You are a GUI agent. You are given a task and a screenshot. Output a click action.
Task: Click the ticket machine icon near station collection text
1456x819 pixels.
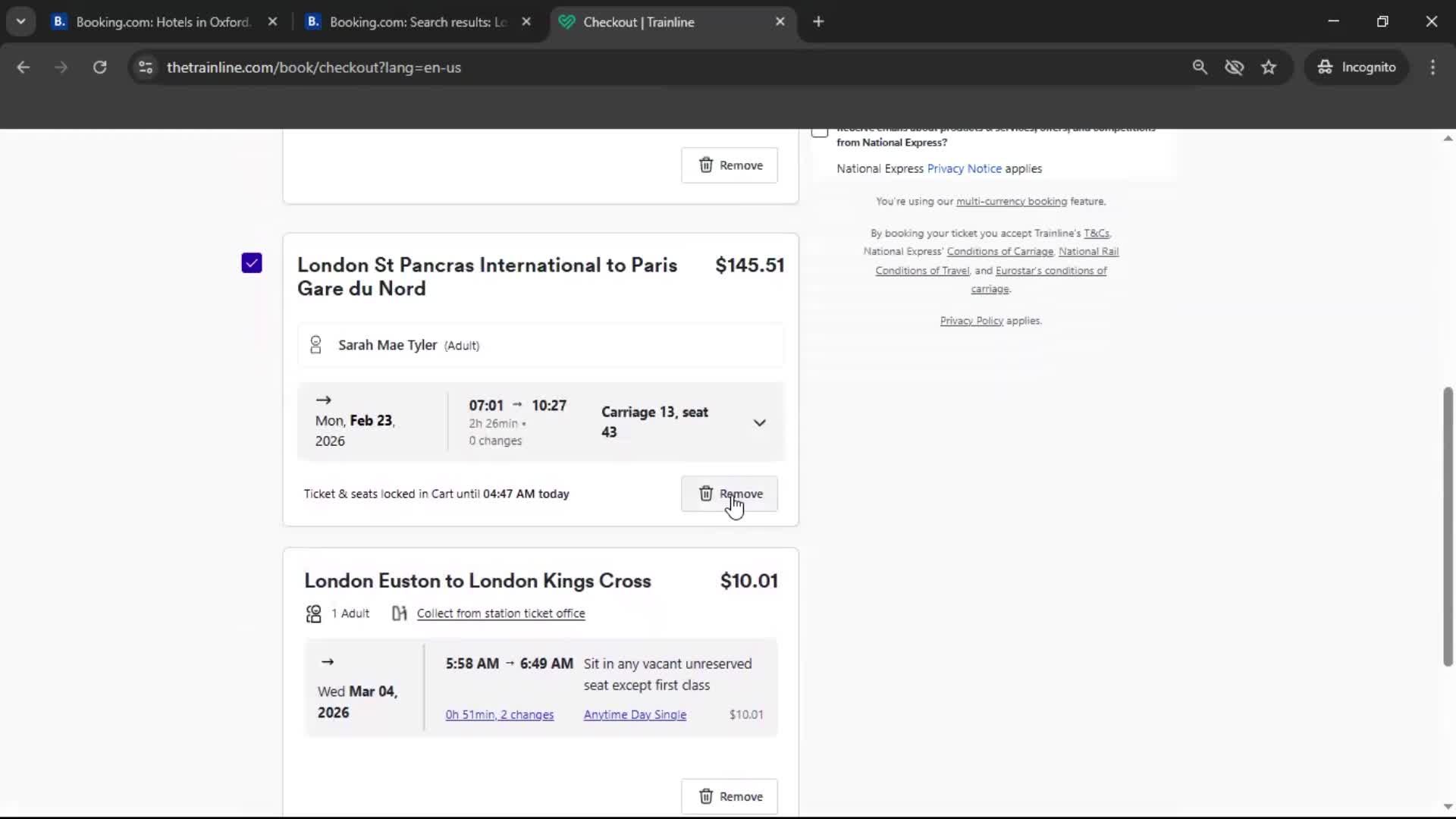[398, 613]
